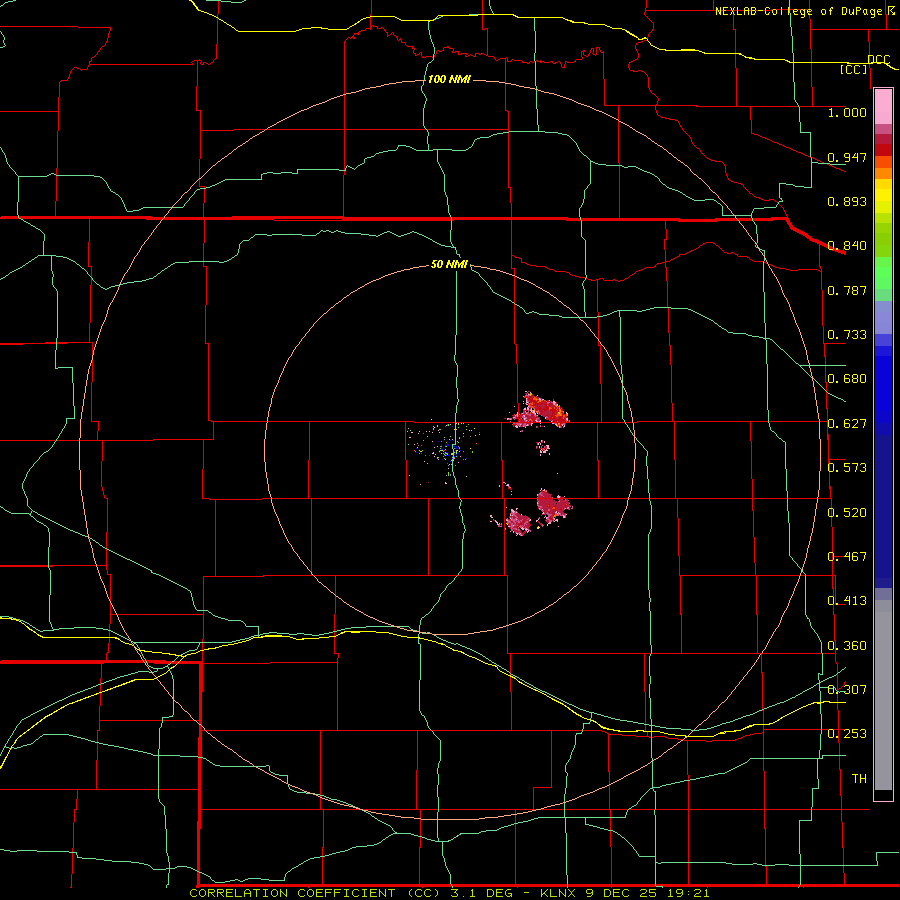Click the TH threshold label on scale
This screenshot has height=900, width=900.
pyautogui.click(x=859, y=778)
